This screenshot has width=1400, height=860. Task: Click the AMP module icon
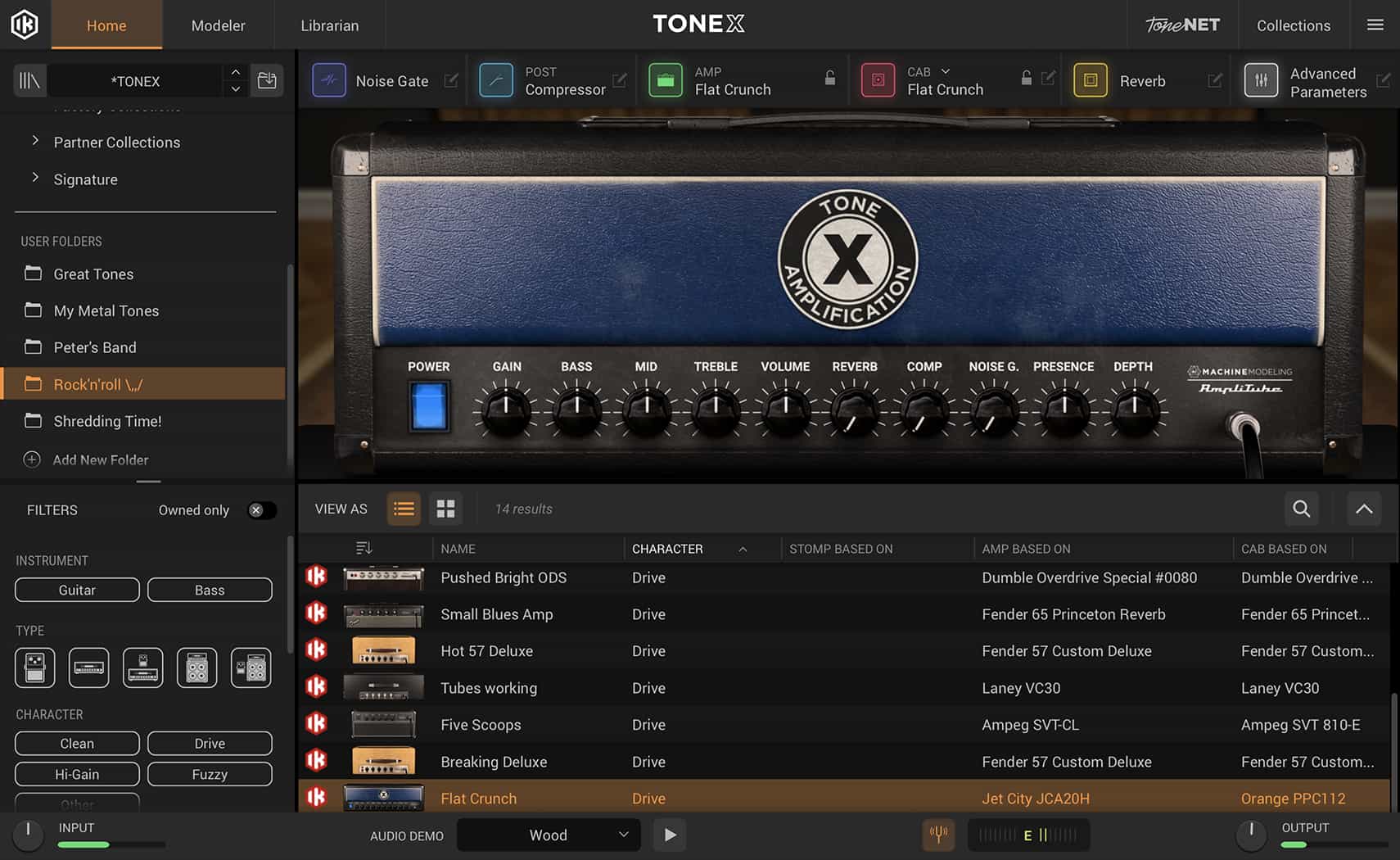click(x=666, y=80)
